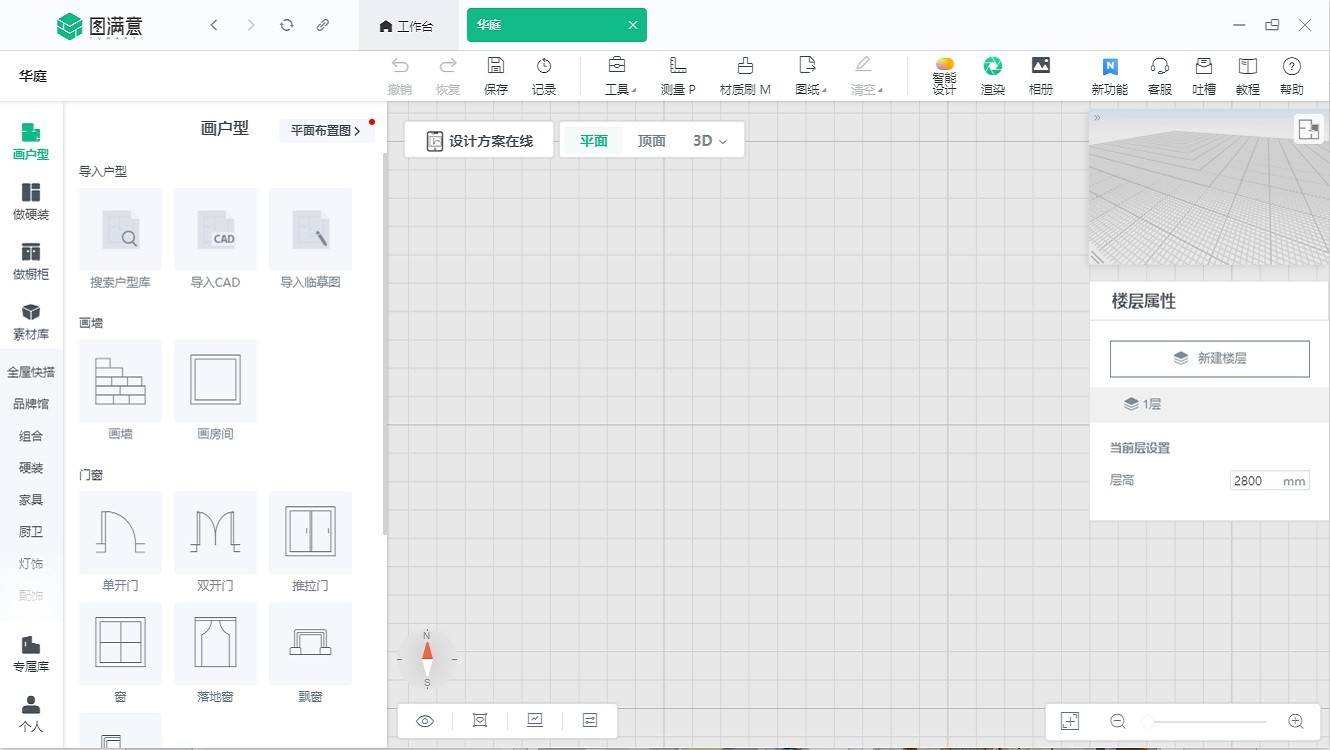This screenshot has width=1330, height=750.
Task: Insert a 窗 window
Action: [120, 643]
